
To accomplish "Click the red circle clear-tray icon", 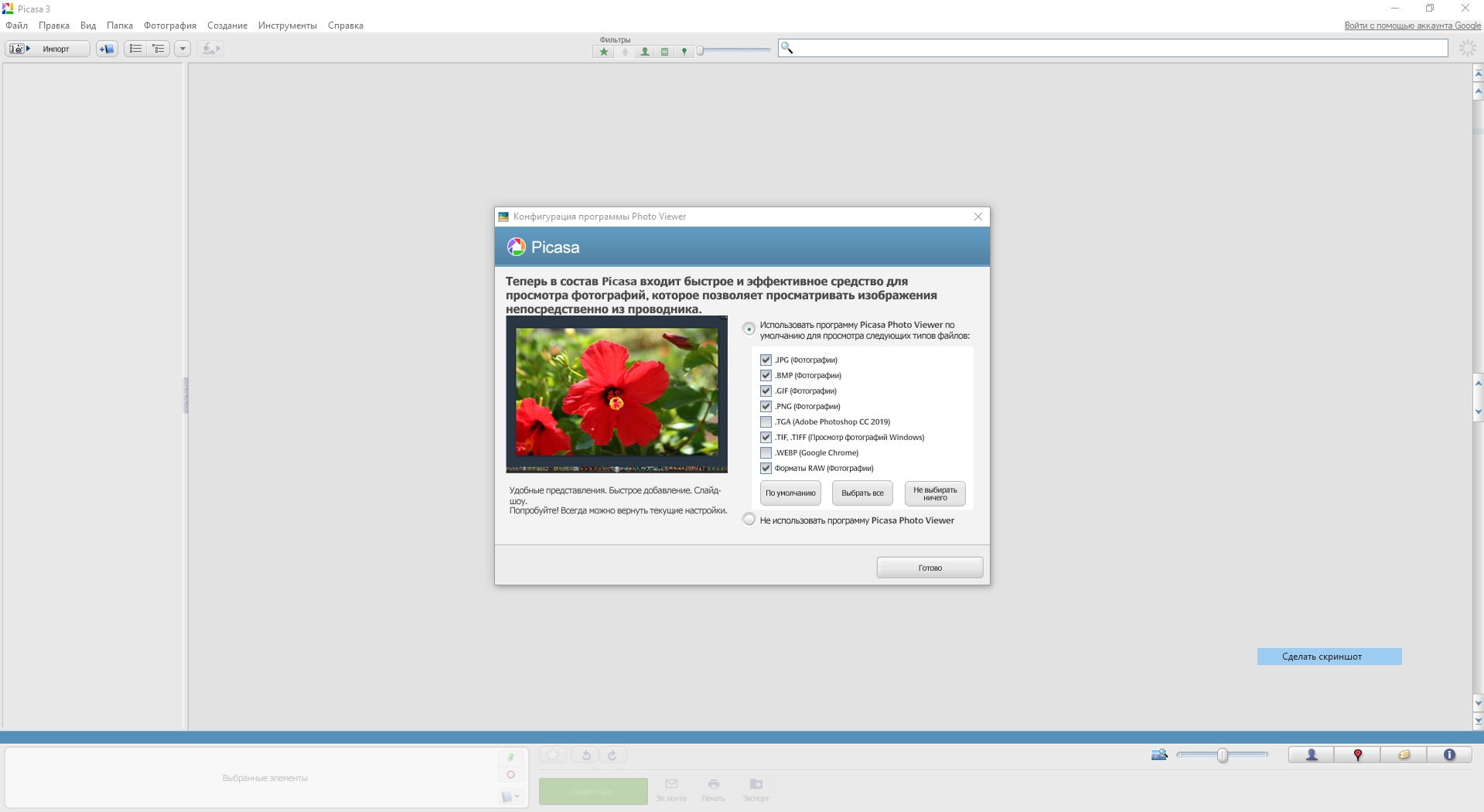I will (x=510, y=774).
